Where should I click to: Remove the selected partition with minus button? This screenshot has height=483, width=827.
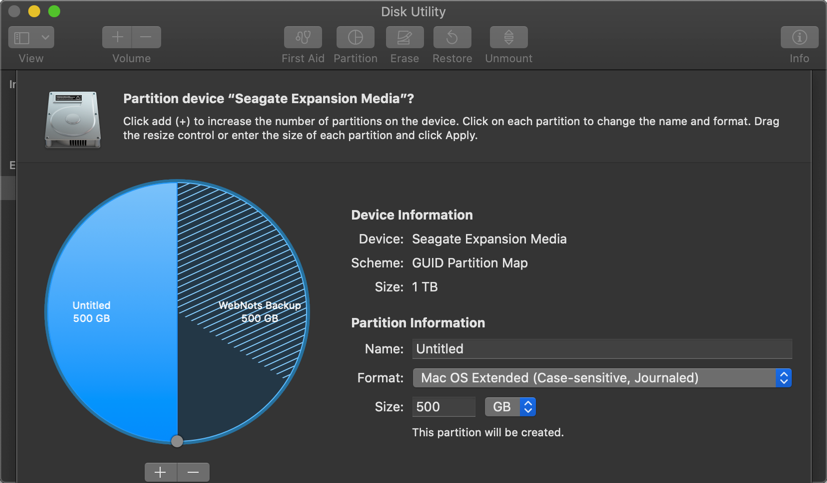click(193, 472)
